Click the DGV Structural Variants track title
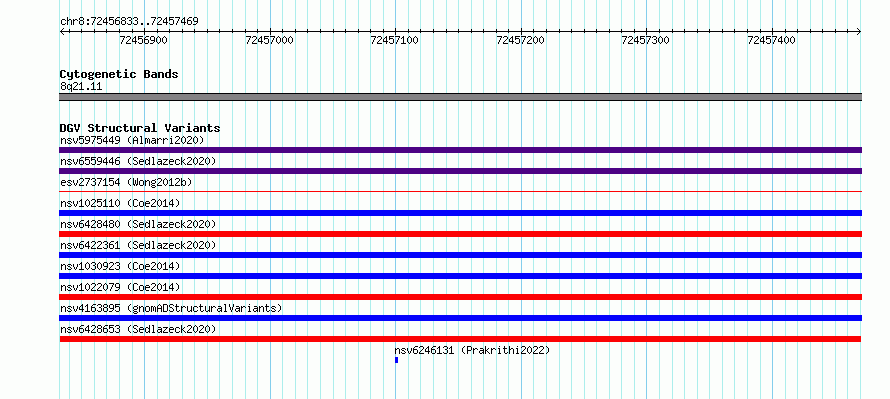 tap(140, 128)
